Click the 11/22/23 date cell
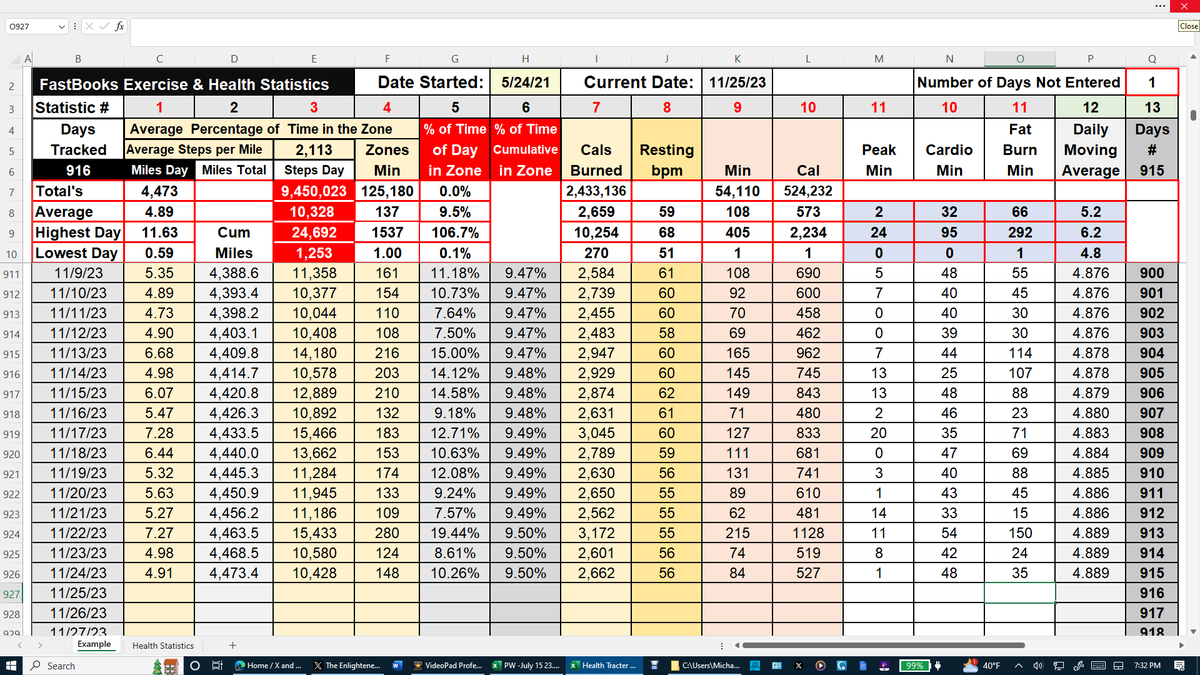The height and width of the screenshot is (675, 1200). (x=78, y=533)
